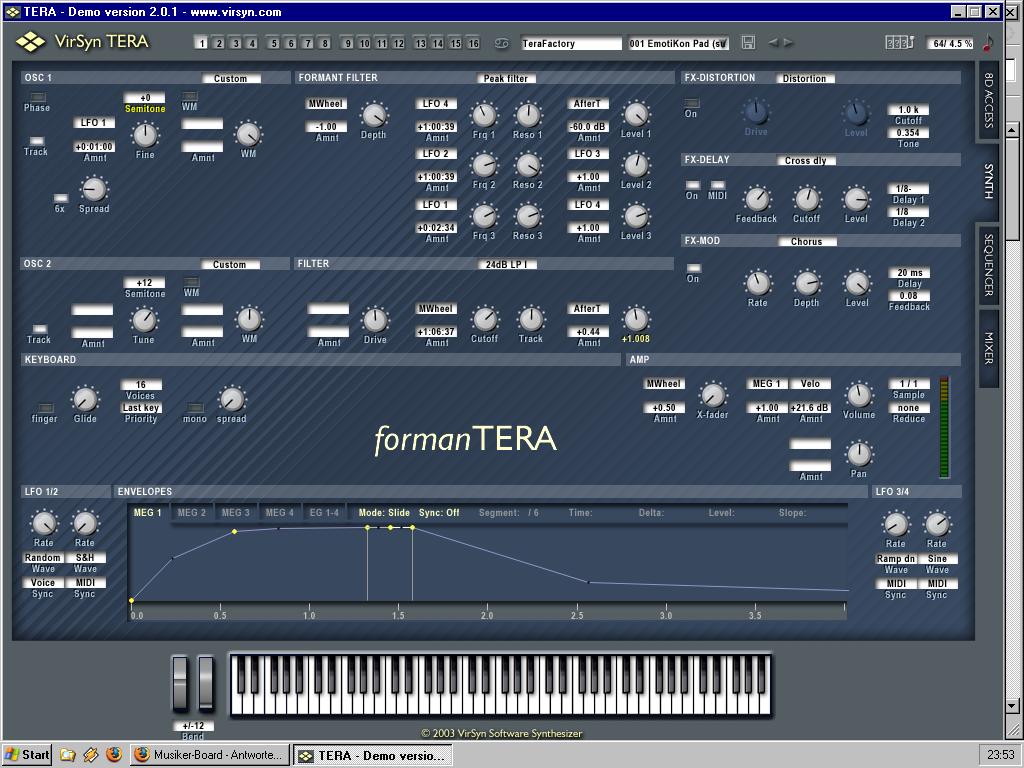Open the 24dB LP I filter selector

pyautogui.click(x=507, y=264)
